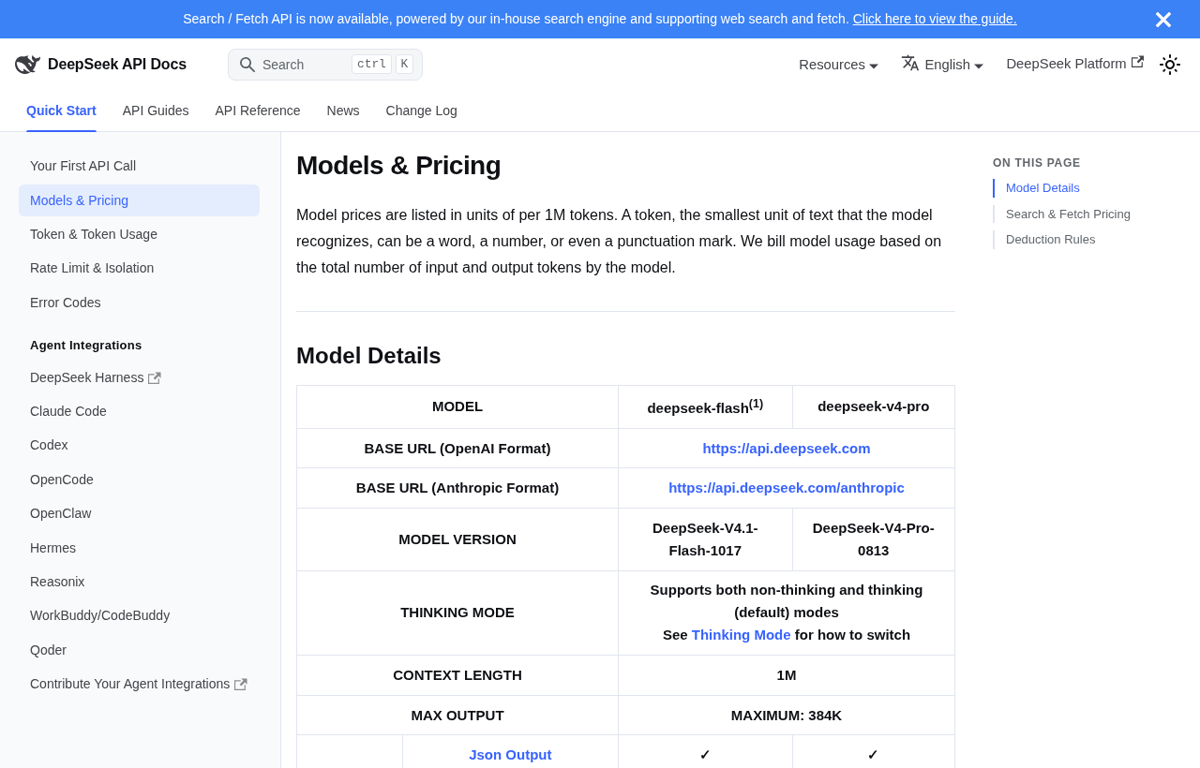Click the 'Models & Pricing' page heading

point(398,165)
